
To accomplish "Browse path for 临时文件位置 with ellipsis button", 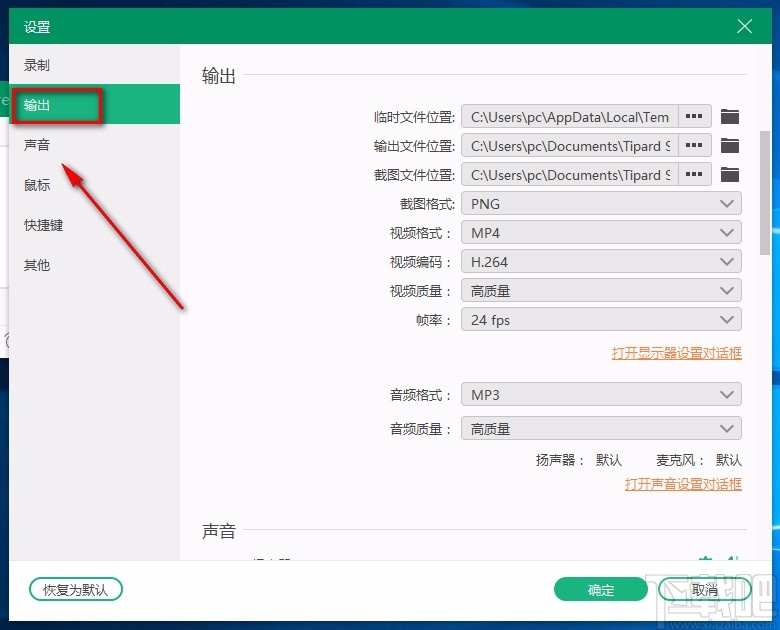I will (x=694, y=116).
